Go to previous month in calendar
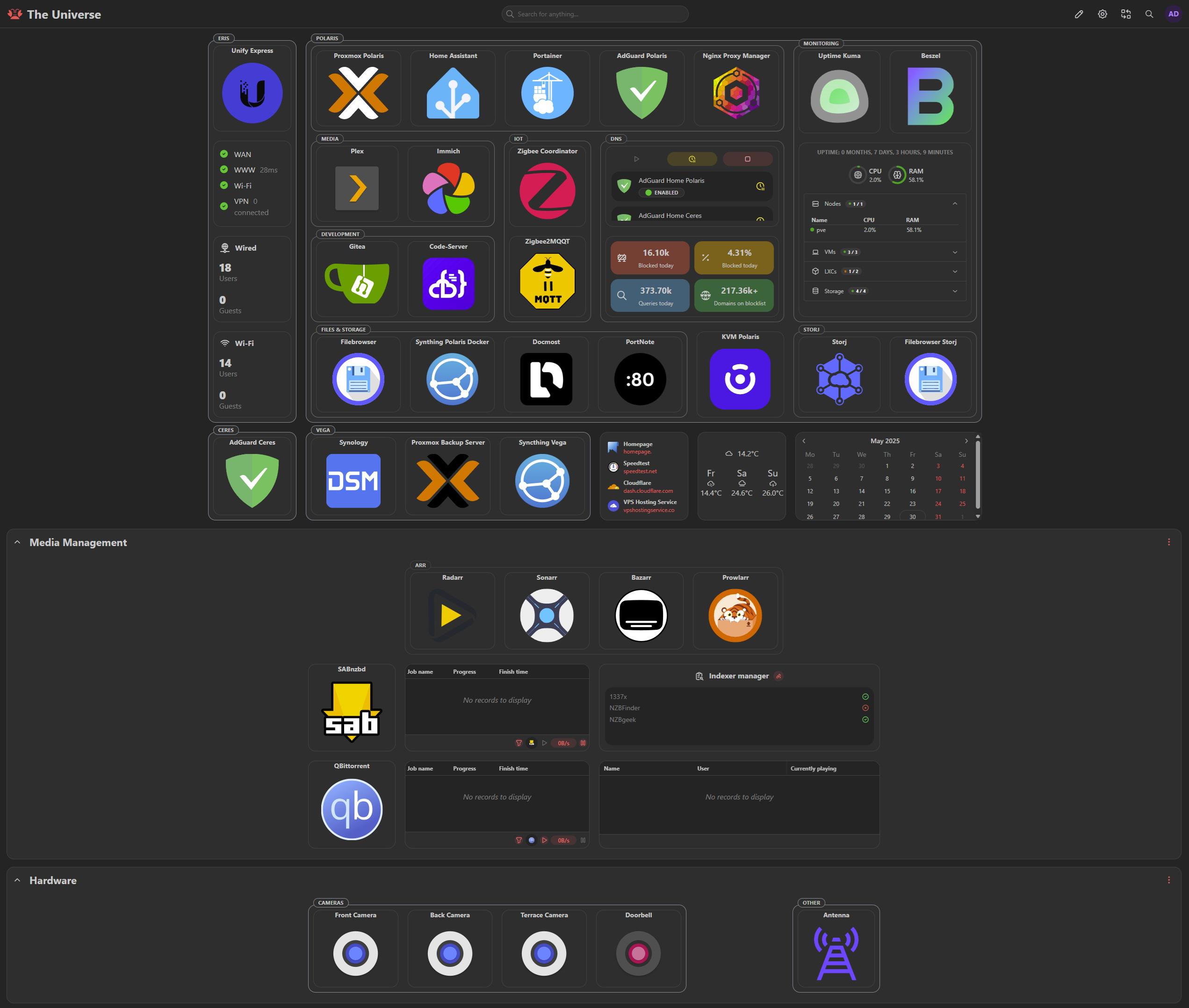Screen dimensions: 1189x1008 tap(803, 440)
